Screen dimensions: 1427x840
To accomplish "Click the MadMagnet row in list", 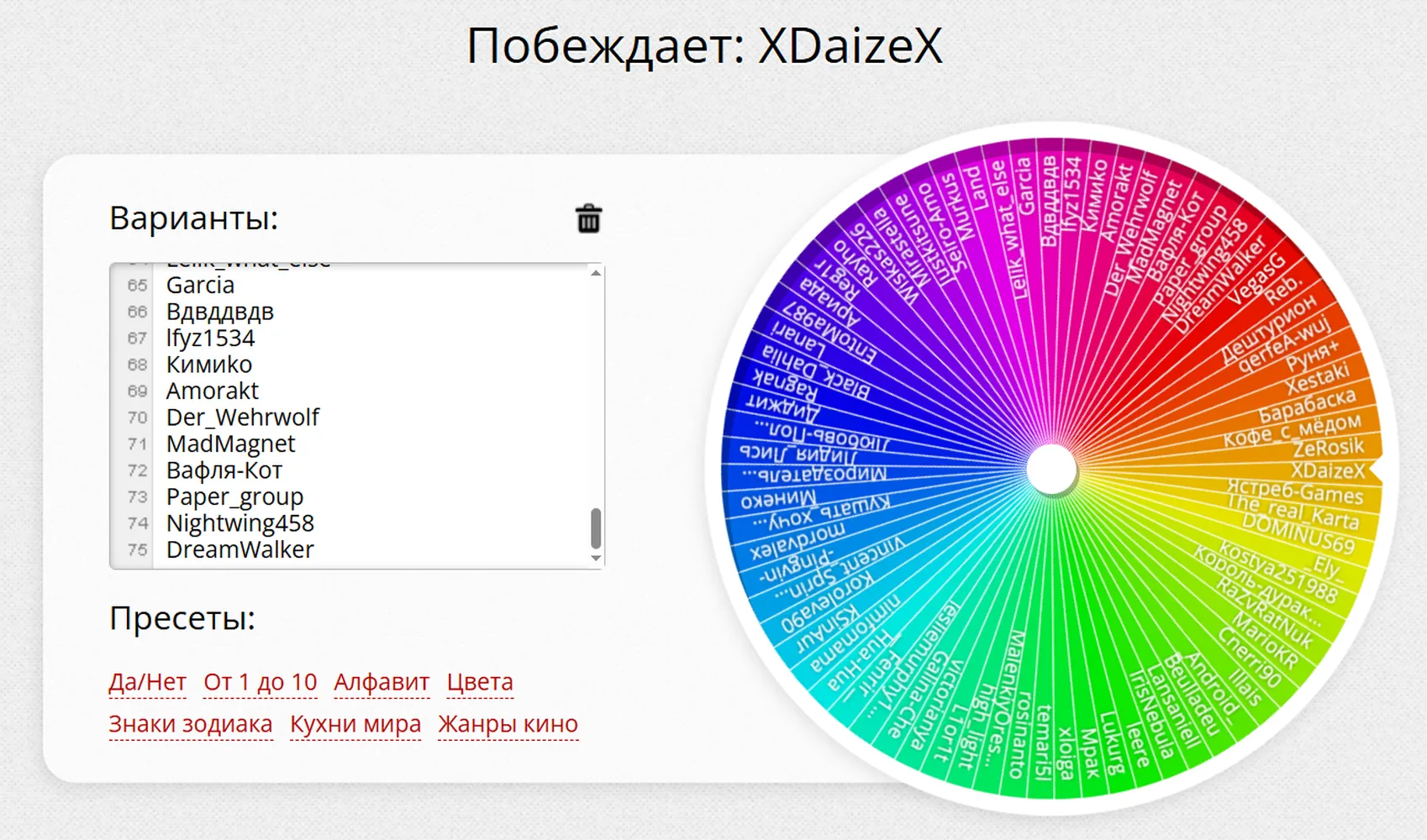I will [231, 444].
